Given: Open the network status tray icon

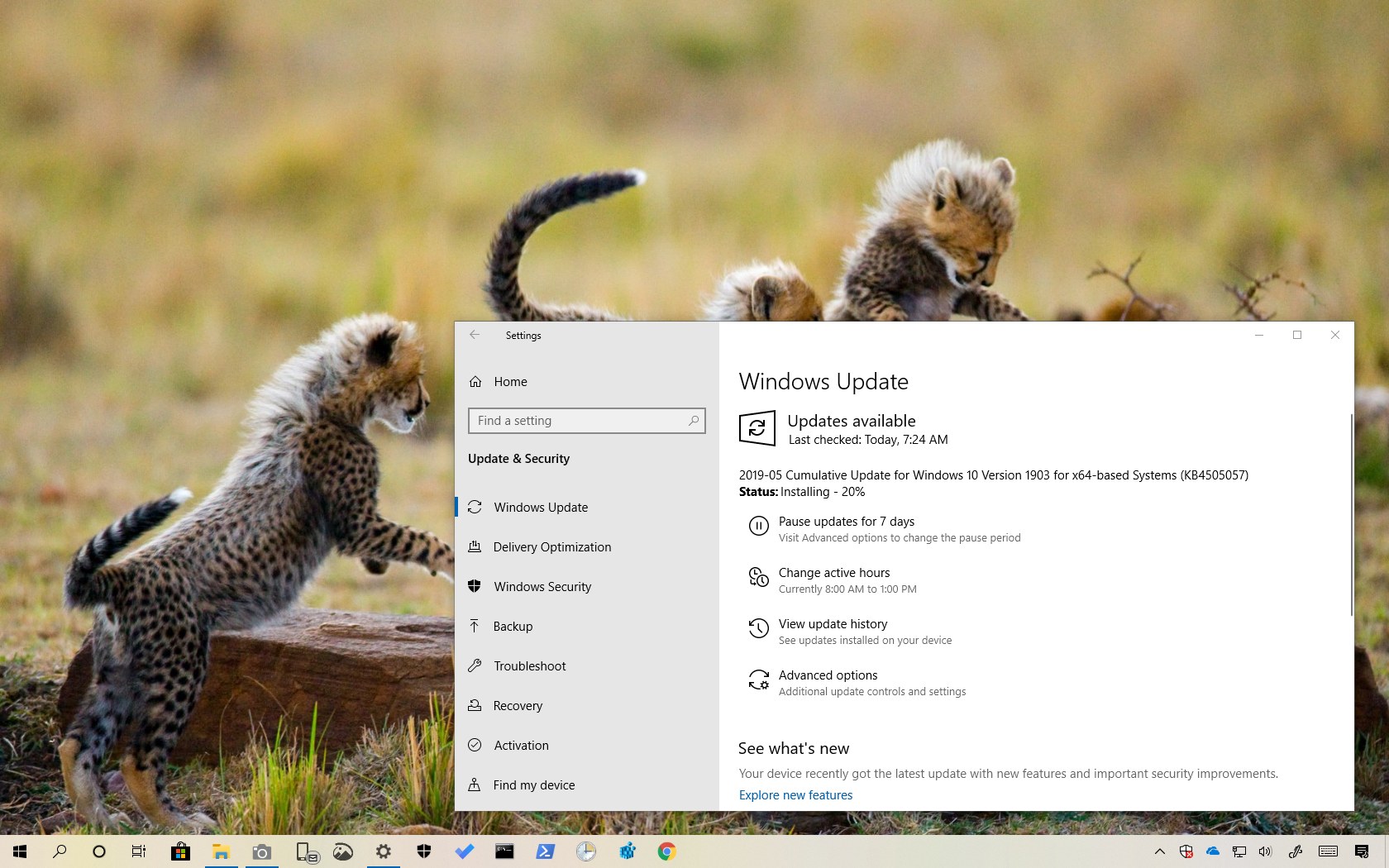Looking at the screenshot, I should pyautogui.click(x=1239, y=851).
